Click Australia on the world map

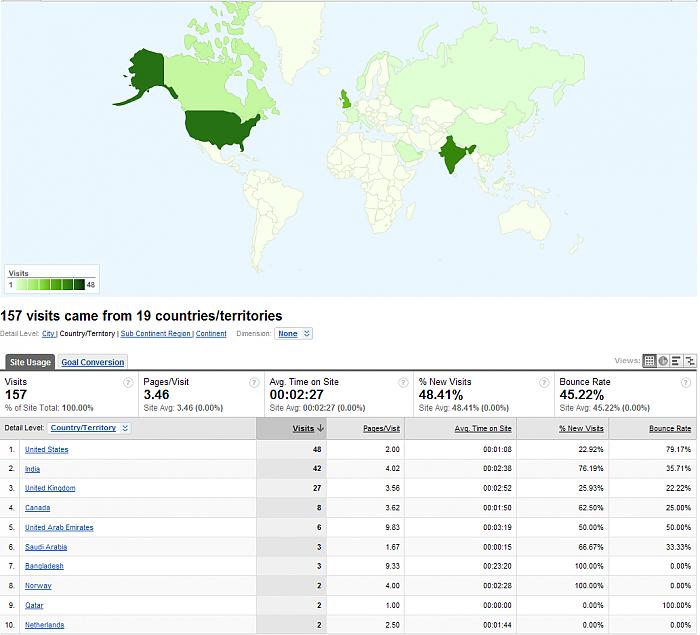click(x=523, y=219)
